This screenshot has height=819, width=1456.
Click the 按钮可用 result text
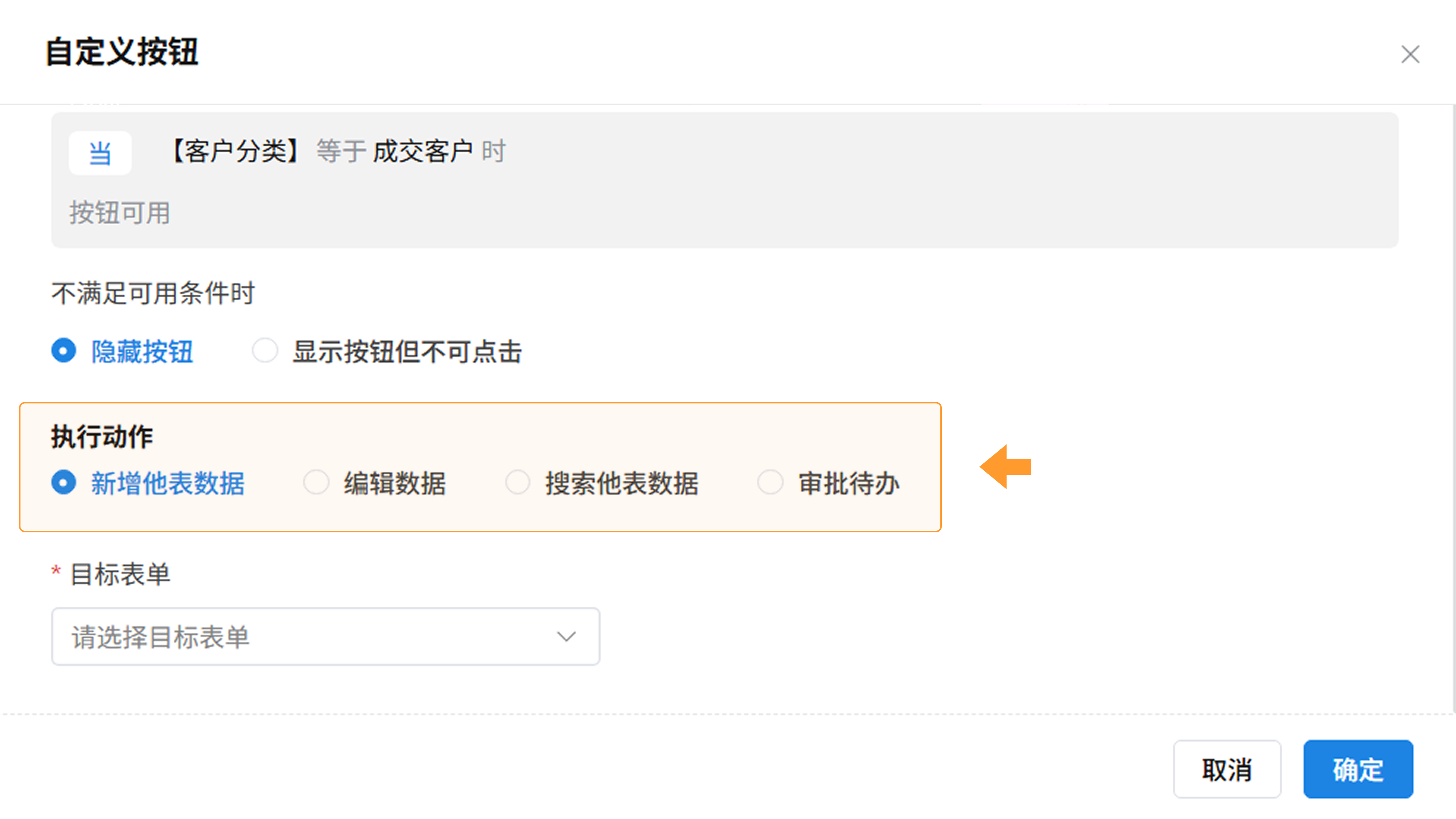pos(120,213)
